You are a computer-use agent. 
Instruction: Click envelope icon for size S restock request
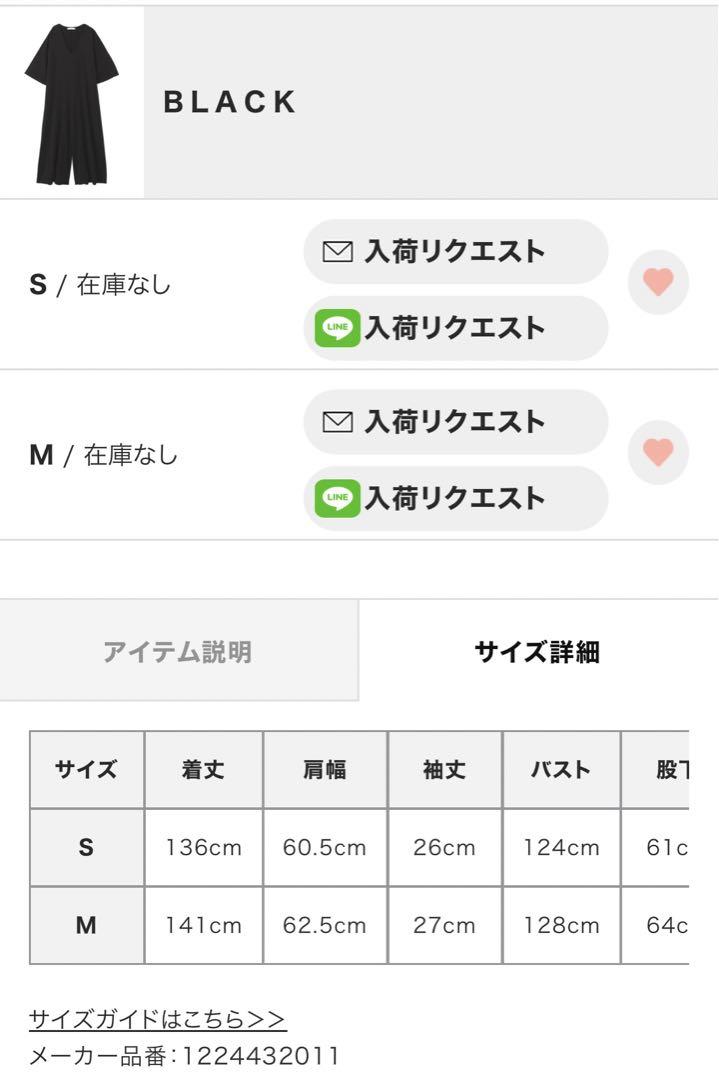point(337,252)
